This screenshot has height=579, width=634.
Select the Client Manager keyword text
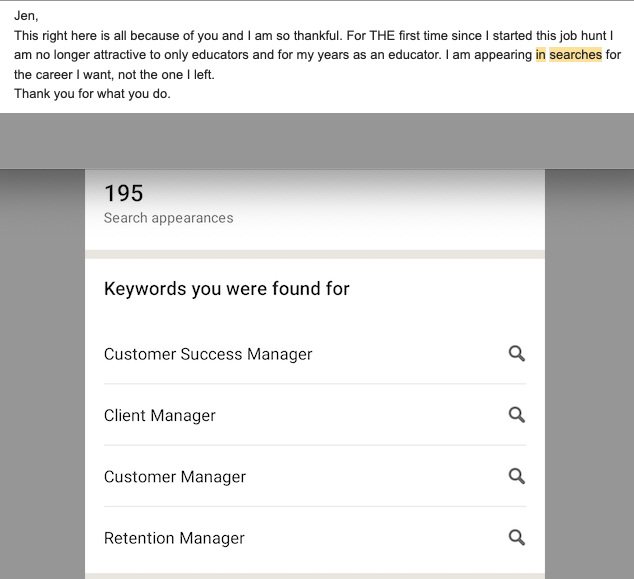coord(160,416)
